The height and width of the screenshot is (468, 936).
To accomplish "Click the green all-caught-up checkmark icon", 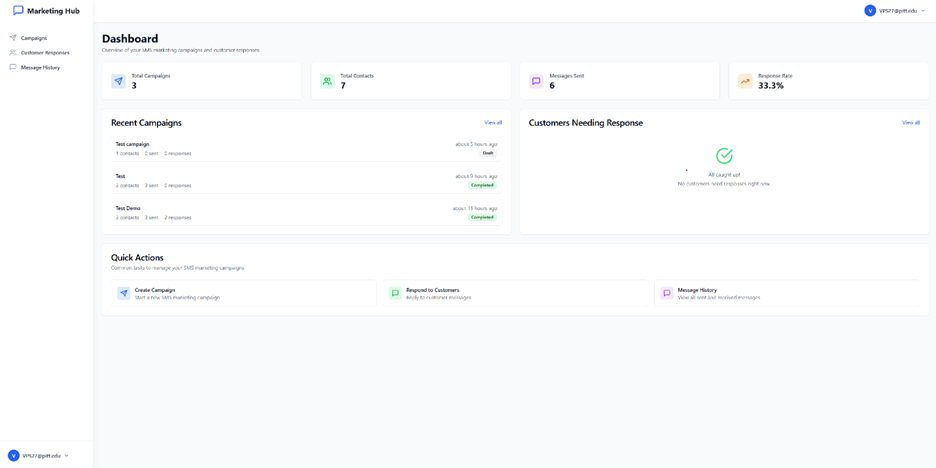I will point(724,156).
